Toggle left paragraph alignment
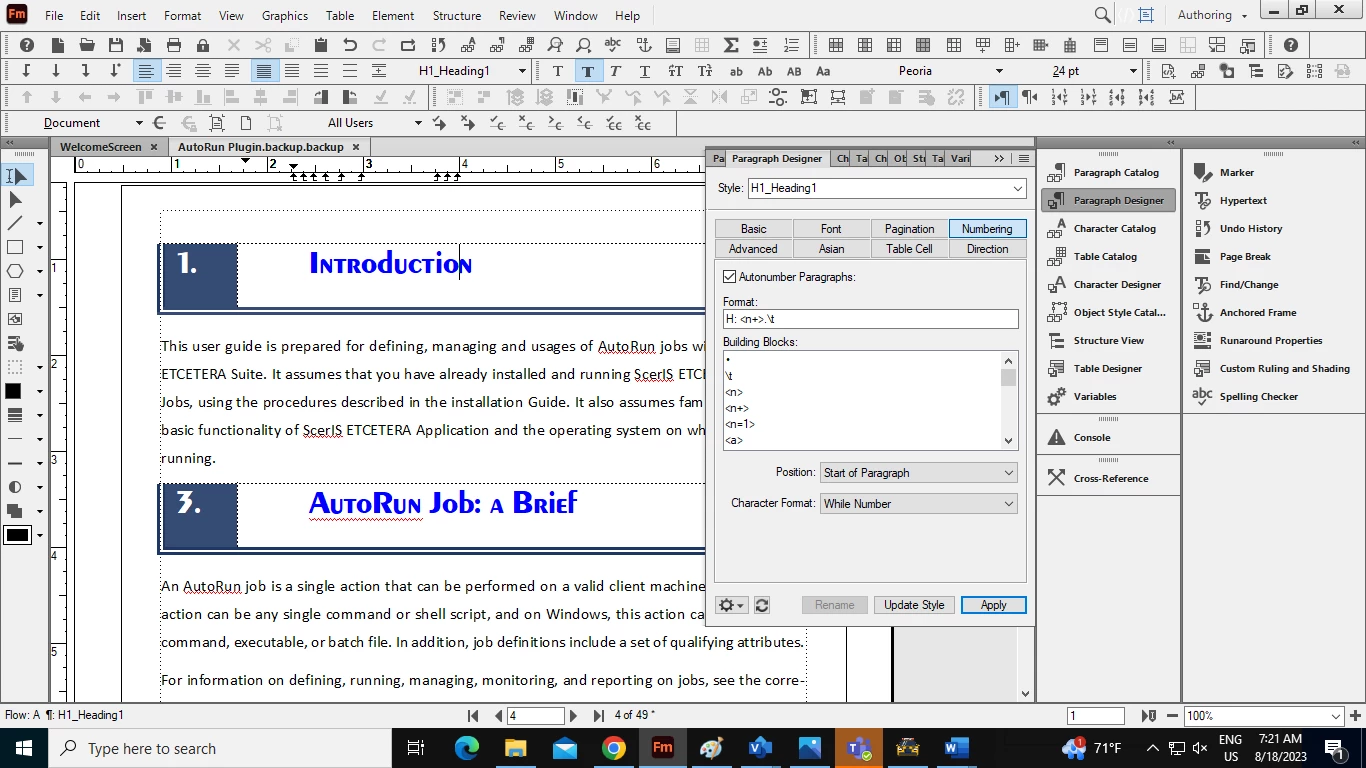This screenshot has width=1366, height=768. click(146, 71)
